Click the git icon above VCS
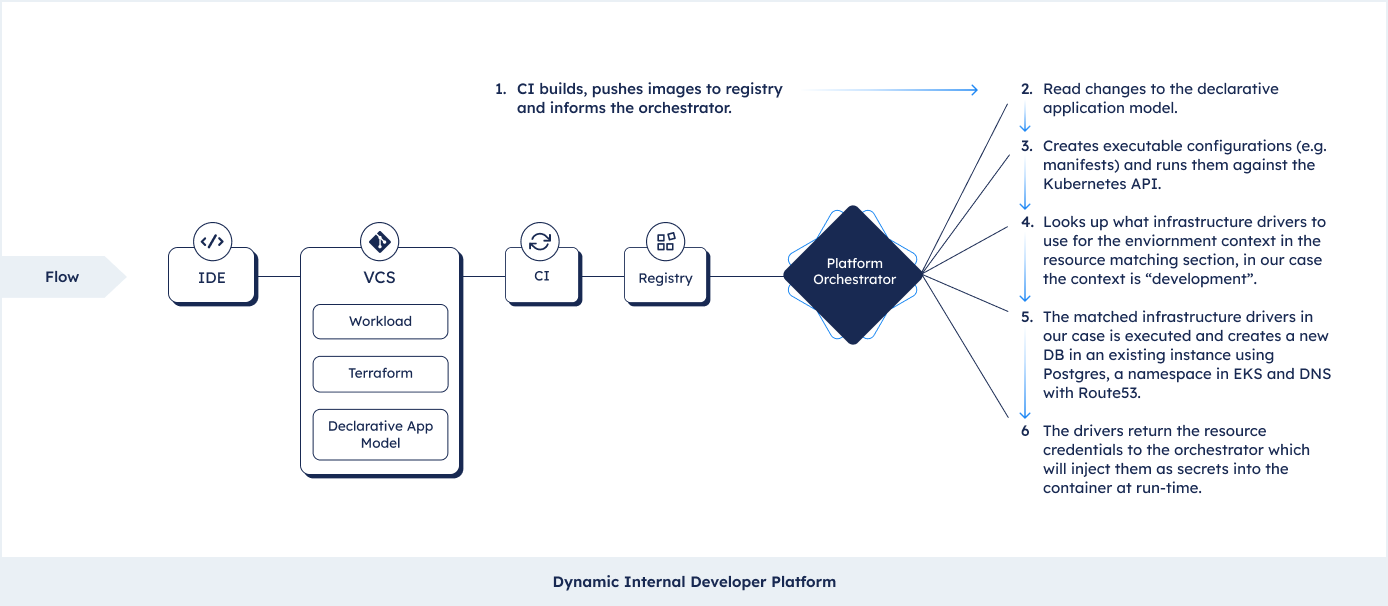 tap(380, 241)
